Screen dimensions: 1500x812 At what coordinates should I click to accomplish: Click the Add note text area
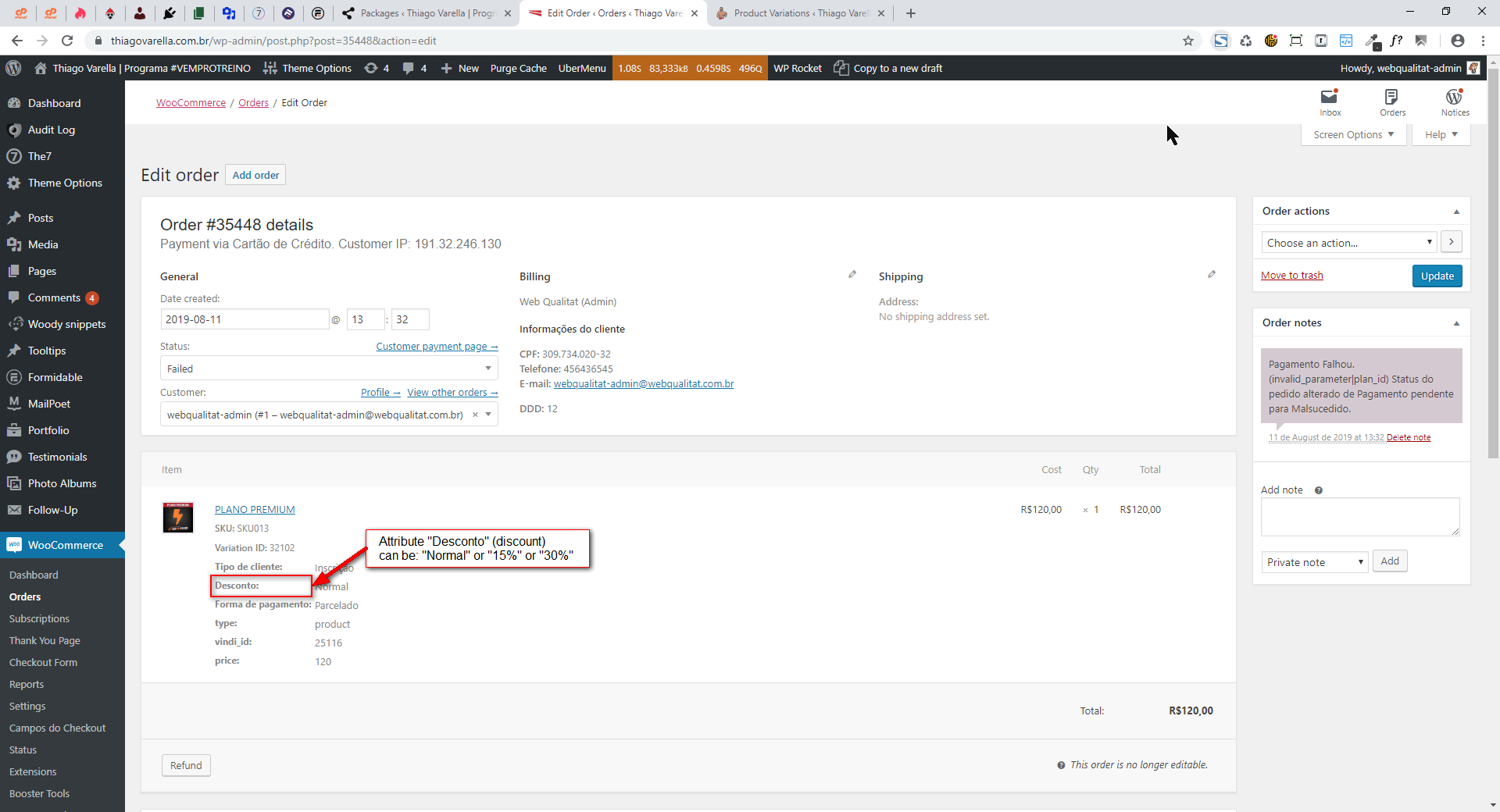[x=1360, y=517]
